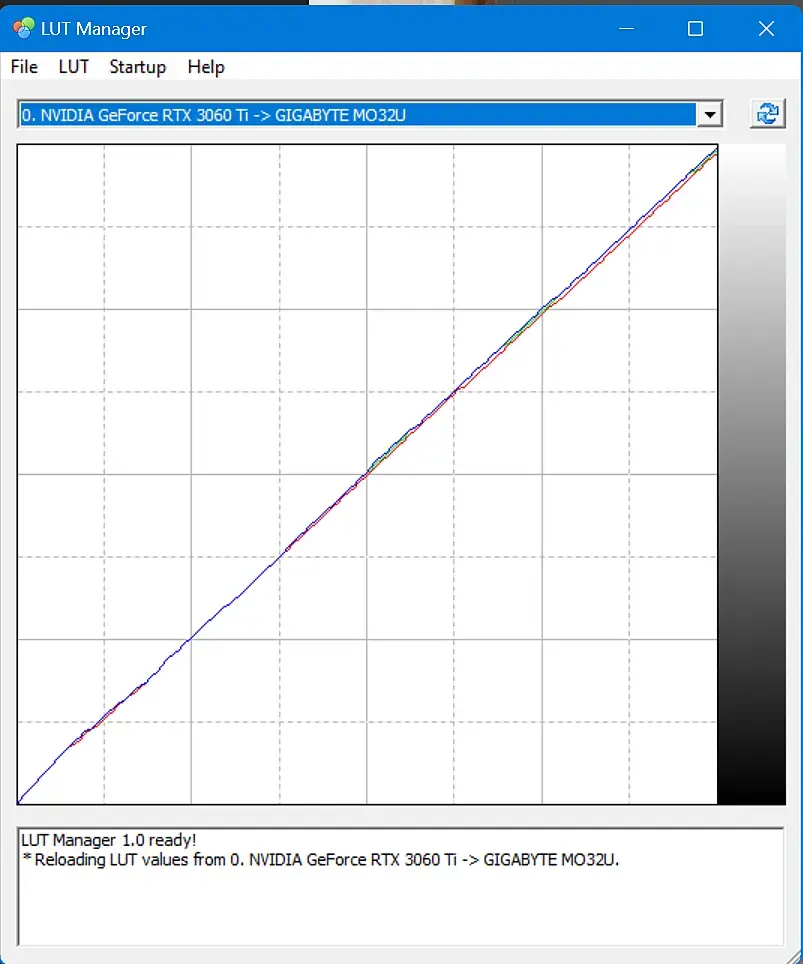Click the refresh display list icon
The image size is (803, 964).
click(767, 114)
